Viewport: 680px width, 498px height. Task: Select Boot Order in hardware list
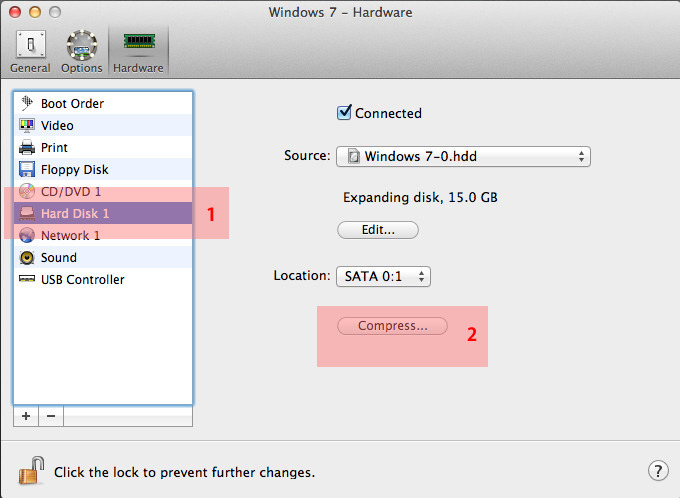tap(103, 103)
